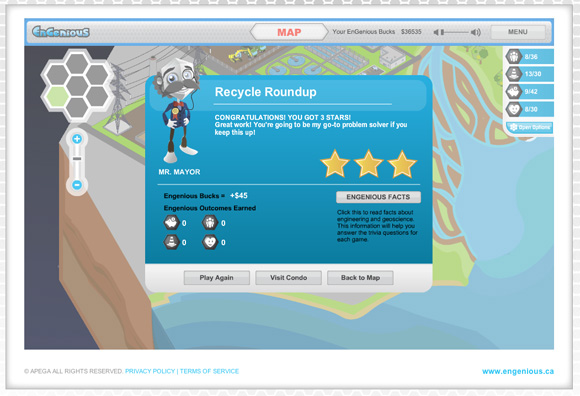Click the Mr. Mayor character
Viewport: 580px width, 396px height.
pyautogui.click(x=178, y=110)
